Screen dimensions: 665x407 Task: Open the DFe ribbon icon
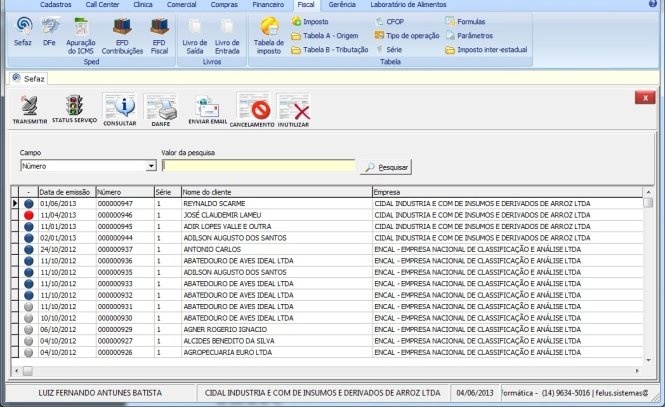click(50, 31)
